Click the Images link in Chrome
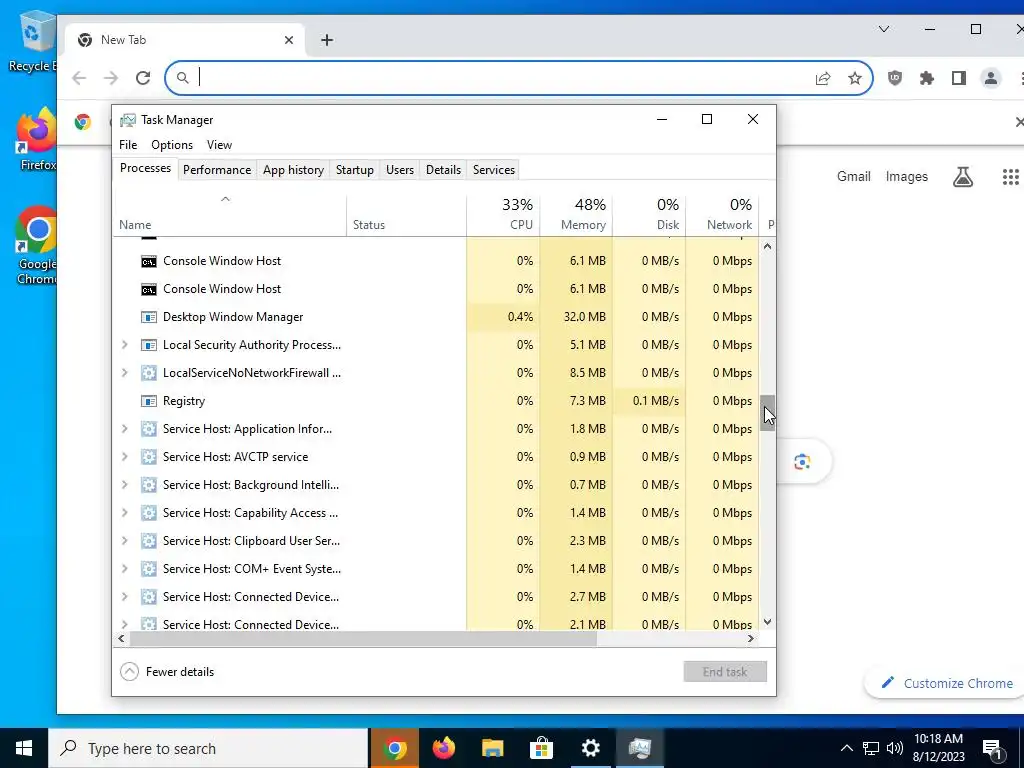The height and width of the screenshot is (768, 1024). pos(906,176)
